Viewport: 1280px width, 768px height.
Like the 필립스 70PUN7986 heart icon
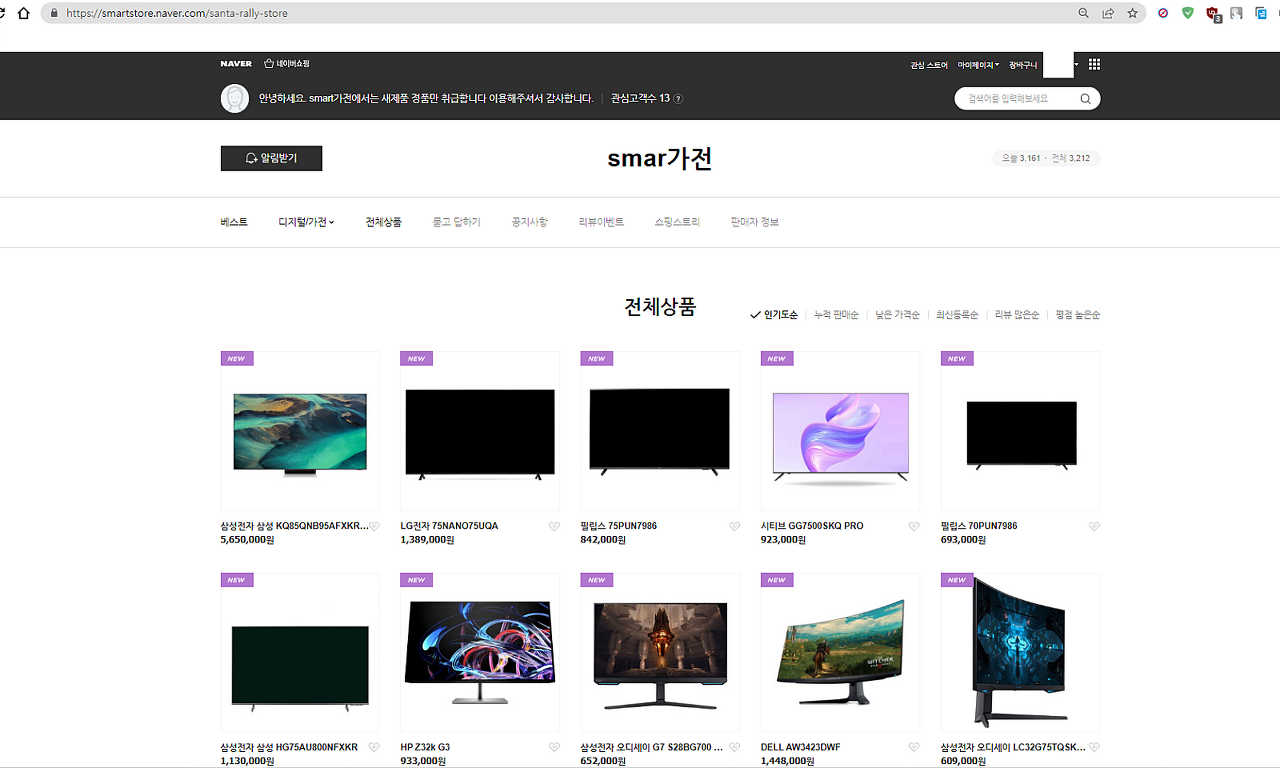[1094, 526]
